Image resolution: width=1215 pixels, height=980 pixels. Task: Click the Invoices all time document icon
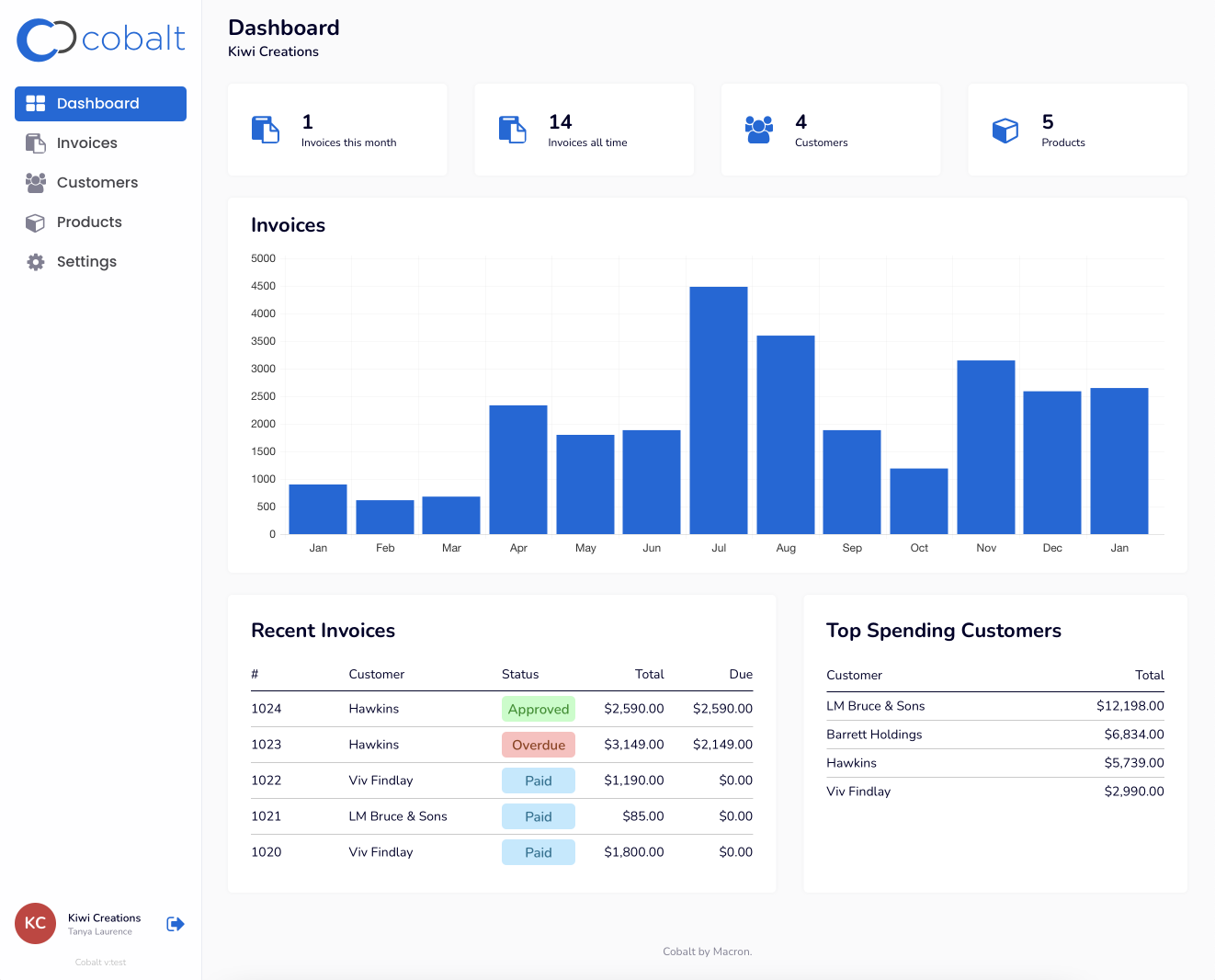pos(512,130)
